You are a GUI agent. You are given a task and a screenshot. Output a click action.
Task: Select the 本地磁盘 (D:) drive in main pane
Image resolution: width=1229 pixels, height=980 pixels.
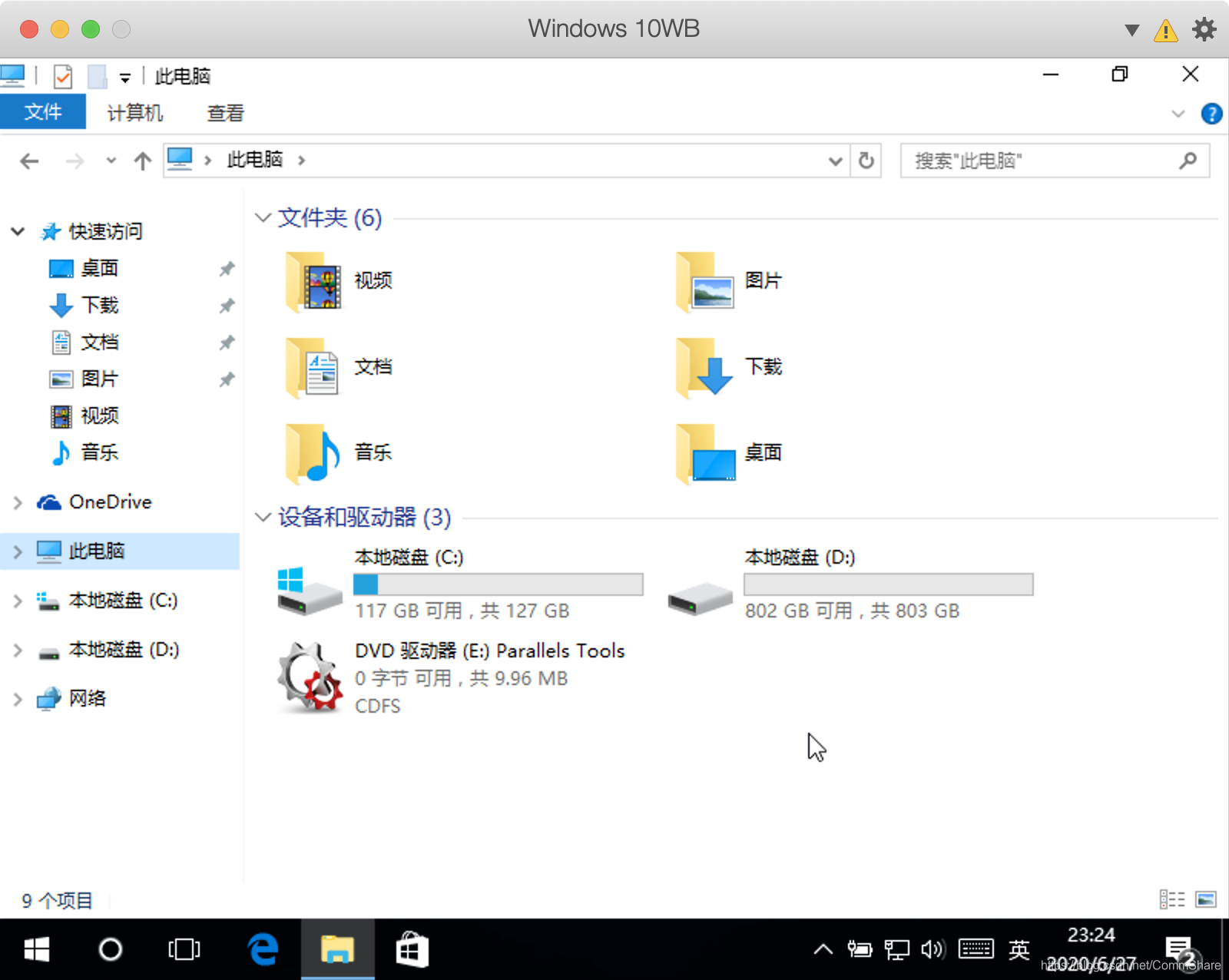pos(850,584)
